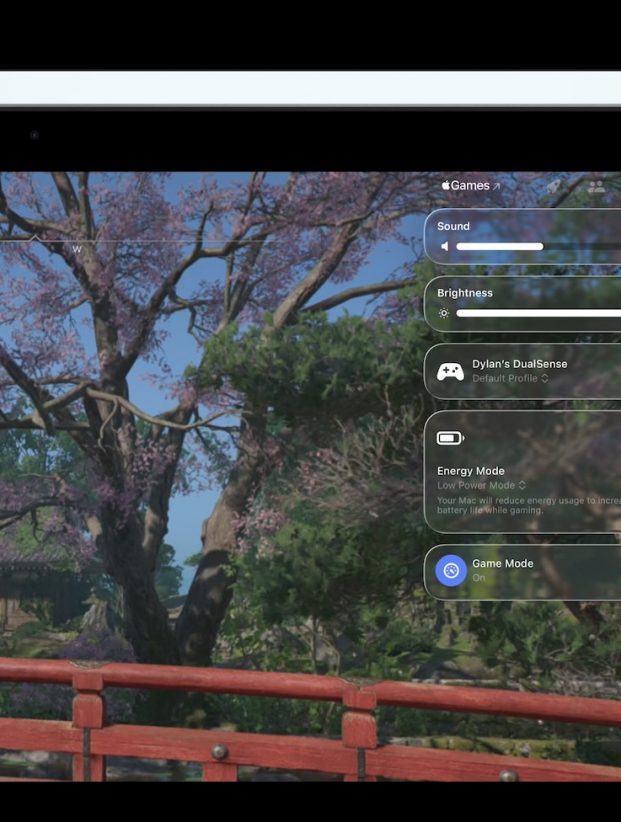Image resolution: width=621 pixels, height=822 pixels.
Task: Click the W compass marker in game
Action: tap(77, 249)
